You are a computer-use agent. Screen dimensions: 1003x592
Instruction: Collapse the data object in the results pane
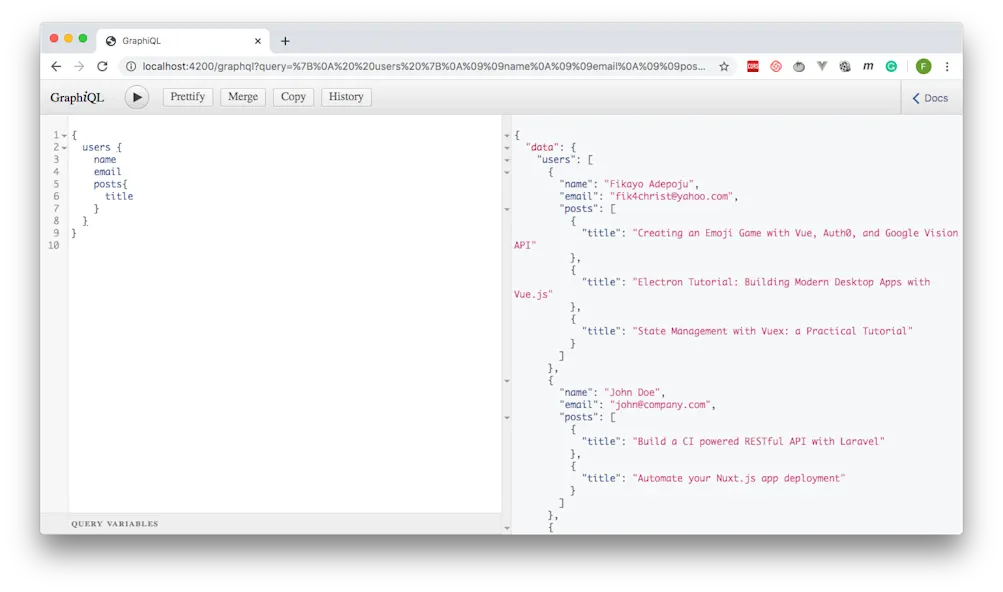[x=505, y=146]
